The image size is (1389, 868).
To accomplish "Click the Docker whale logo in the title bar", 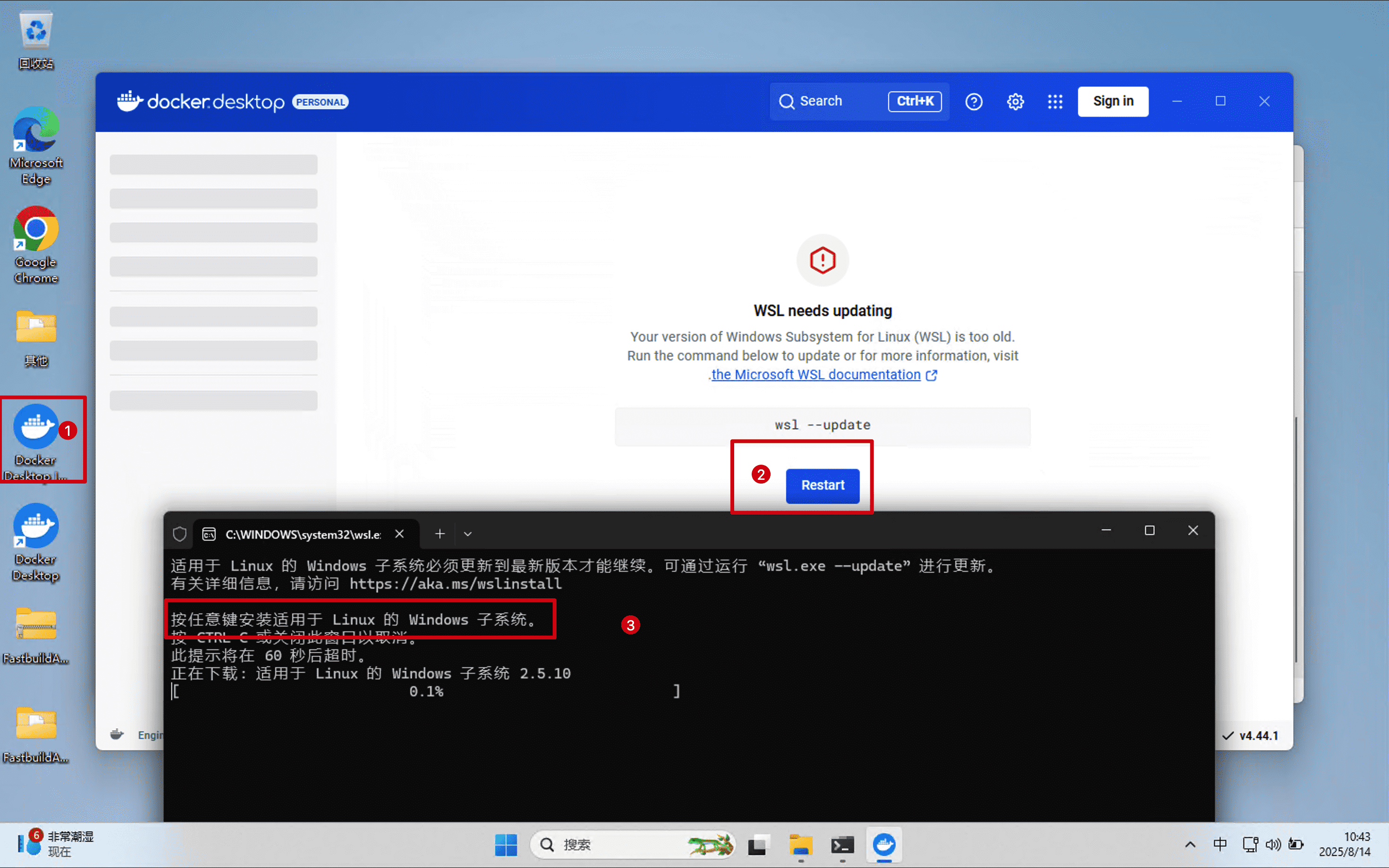I will tap(130, 101).
